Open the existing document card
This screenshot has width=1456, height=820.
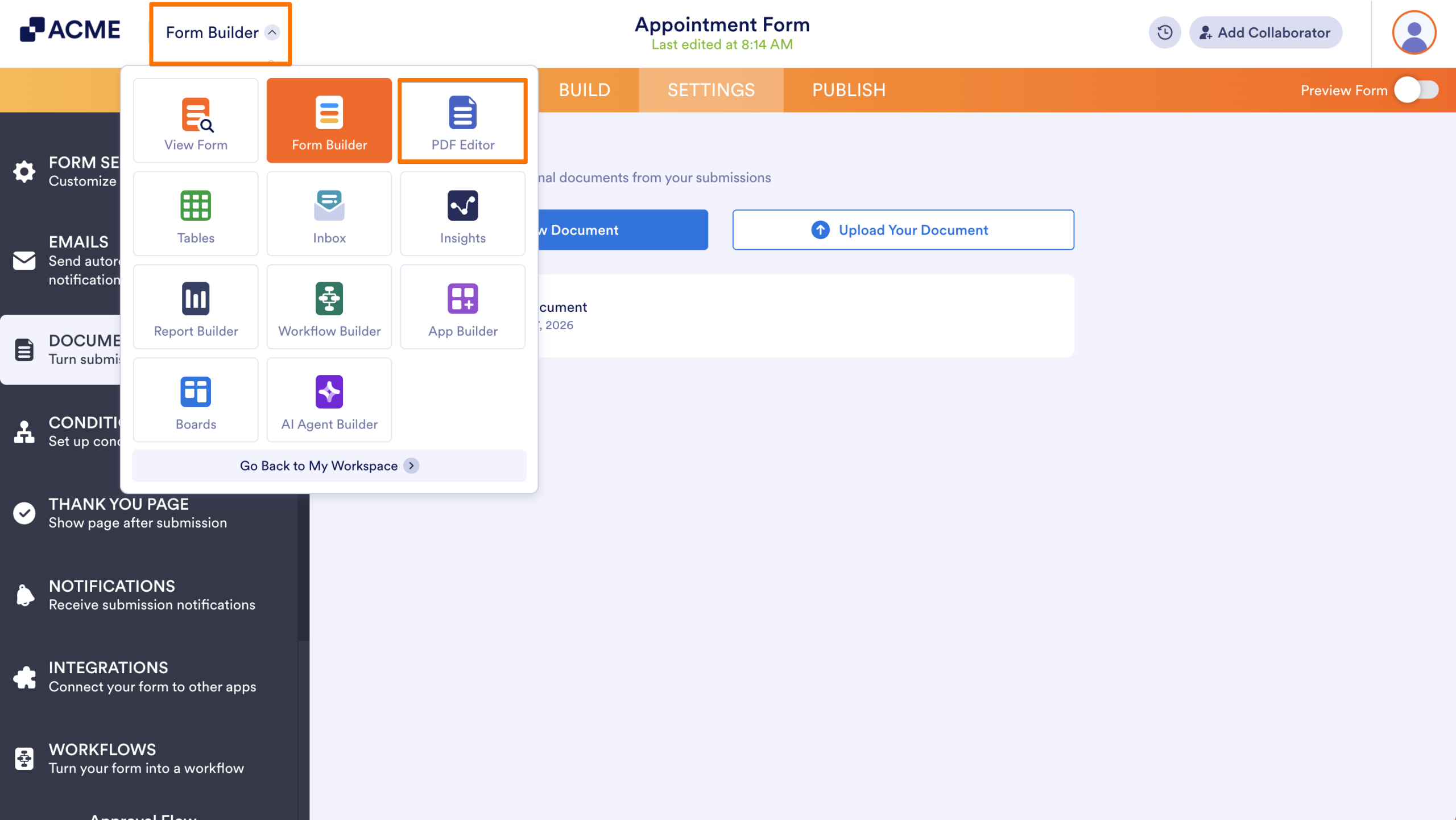point(806,316)
